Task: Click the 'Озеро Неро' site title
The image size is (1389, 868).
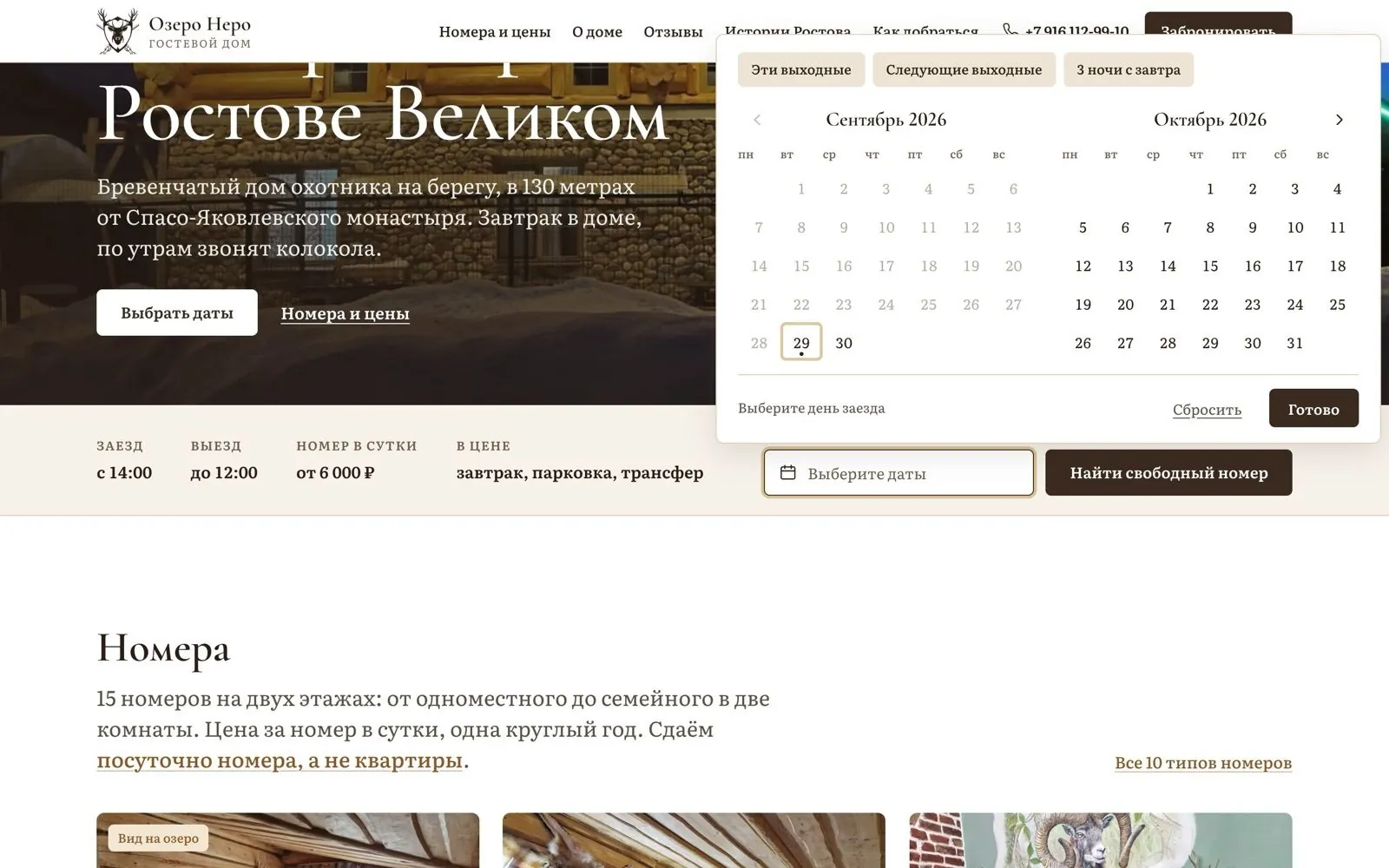Action: (200, 24)
